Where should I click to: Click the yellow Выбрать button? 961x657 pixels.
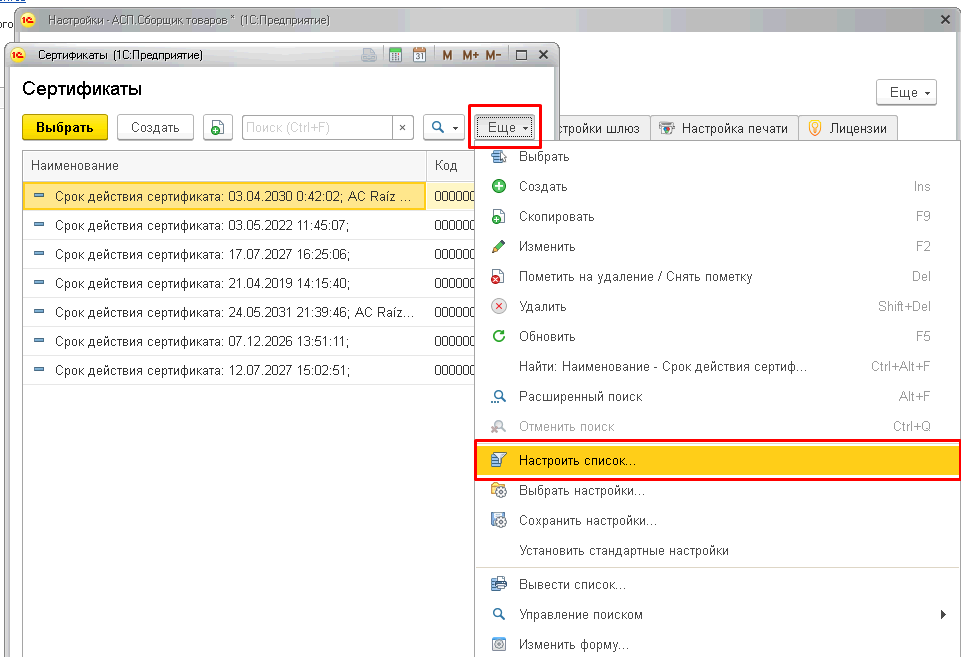(x=65, y=127)
